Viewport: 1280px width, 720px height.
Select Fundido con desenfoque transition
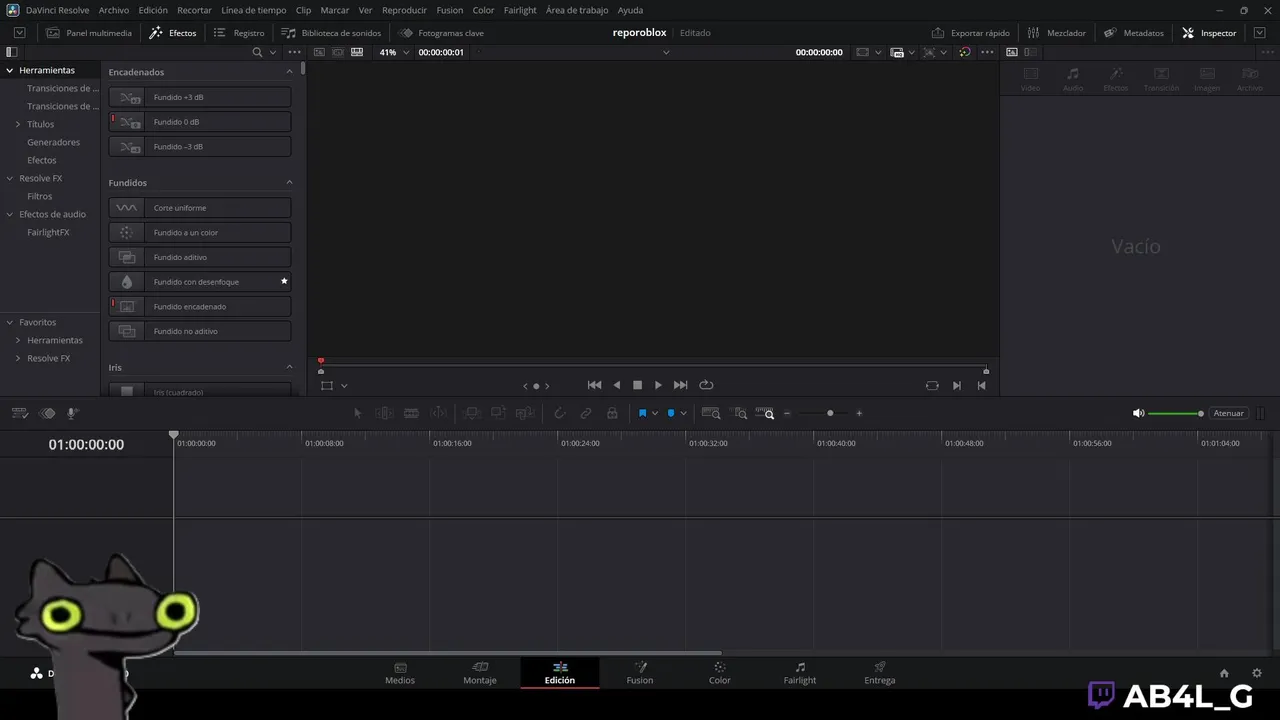click(200, 282)
